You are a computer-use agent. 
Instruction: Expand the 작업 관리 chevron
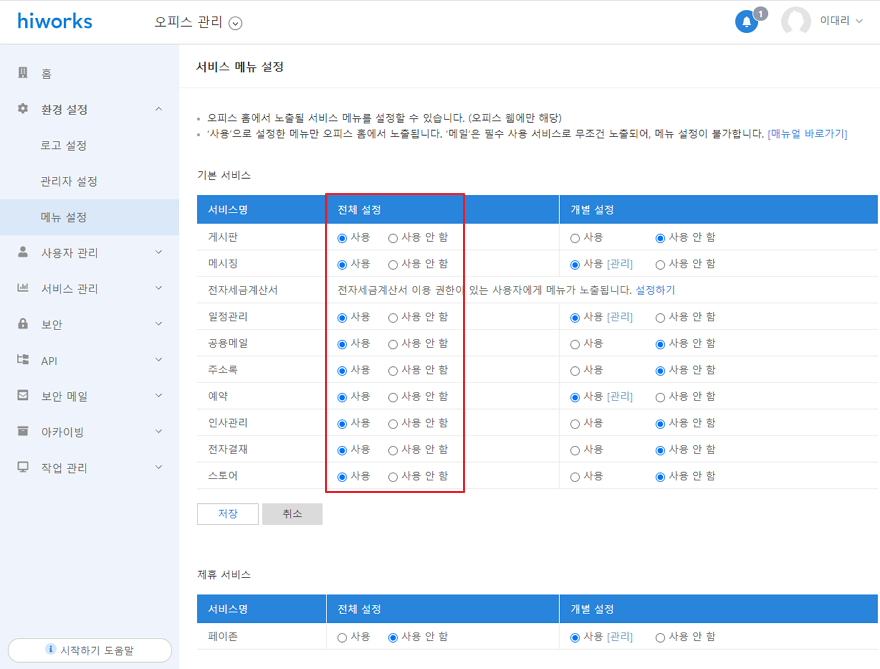pos(159,467)
